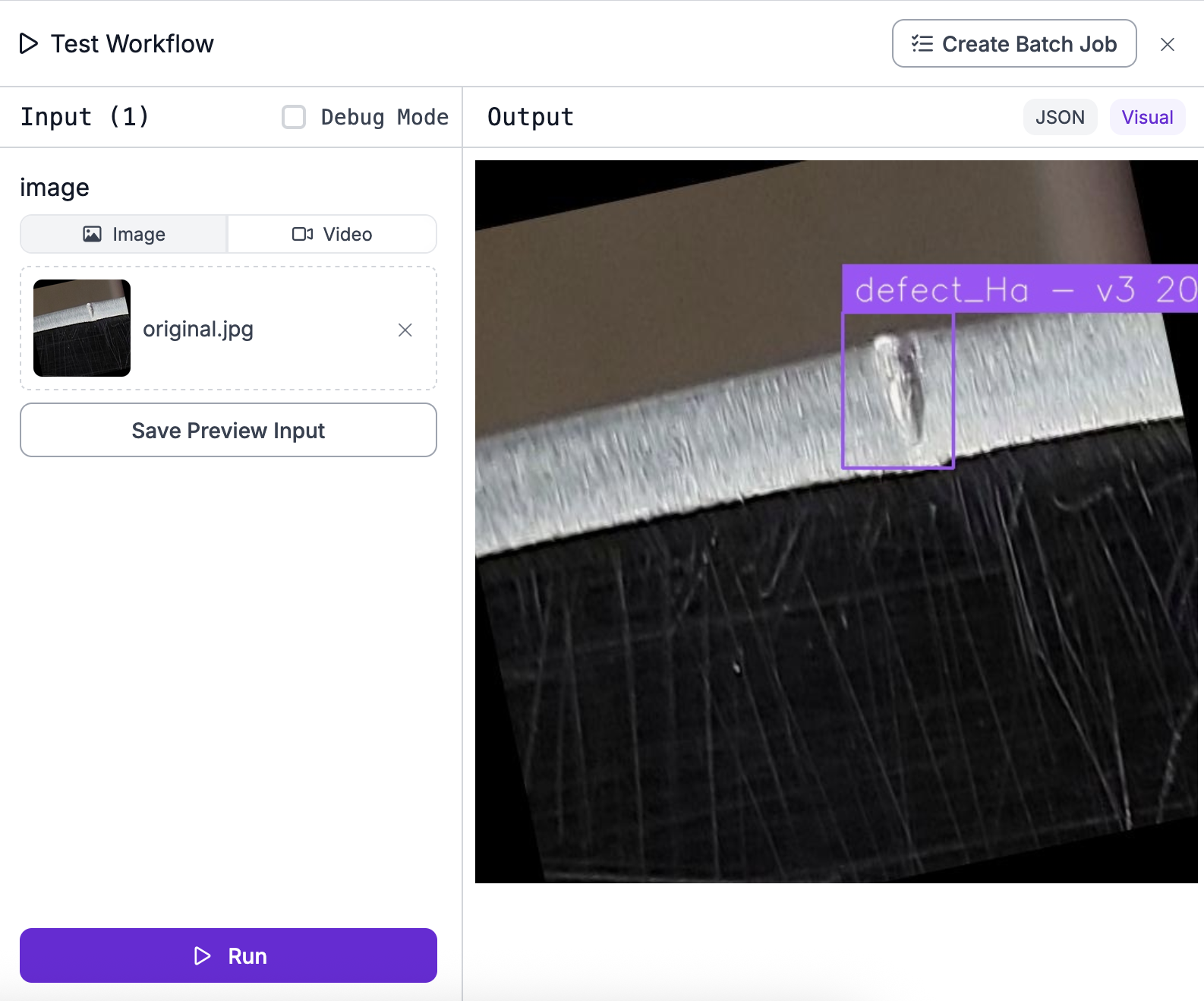1204x1001 pixels.
Task: Click the camera icon in the Video tab
Action: pyautogui.click(x=302, y=235)
